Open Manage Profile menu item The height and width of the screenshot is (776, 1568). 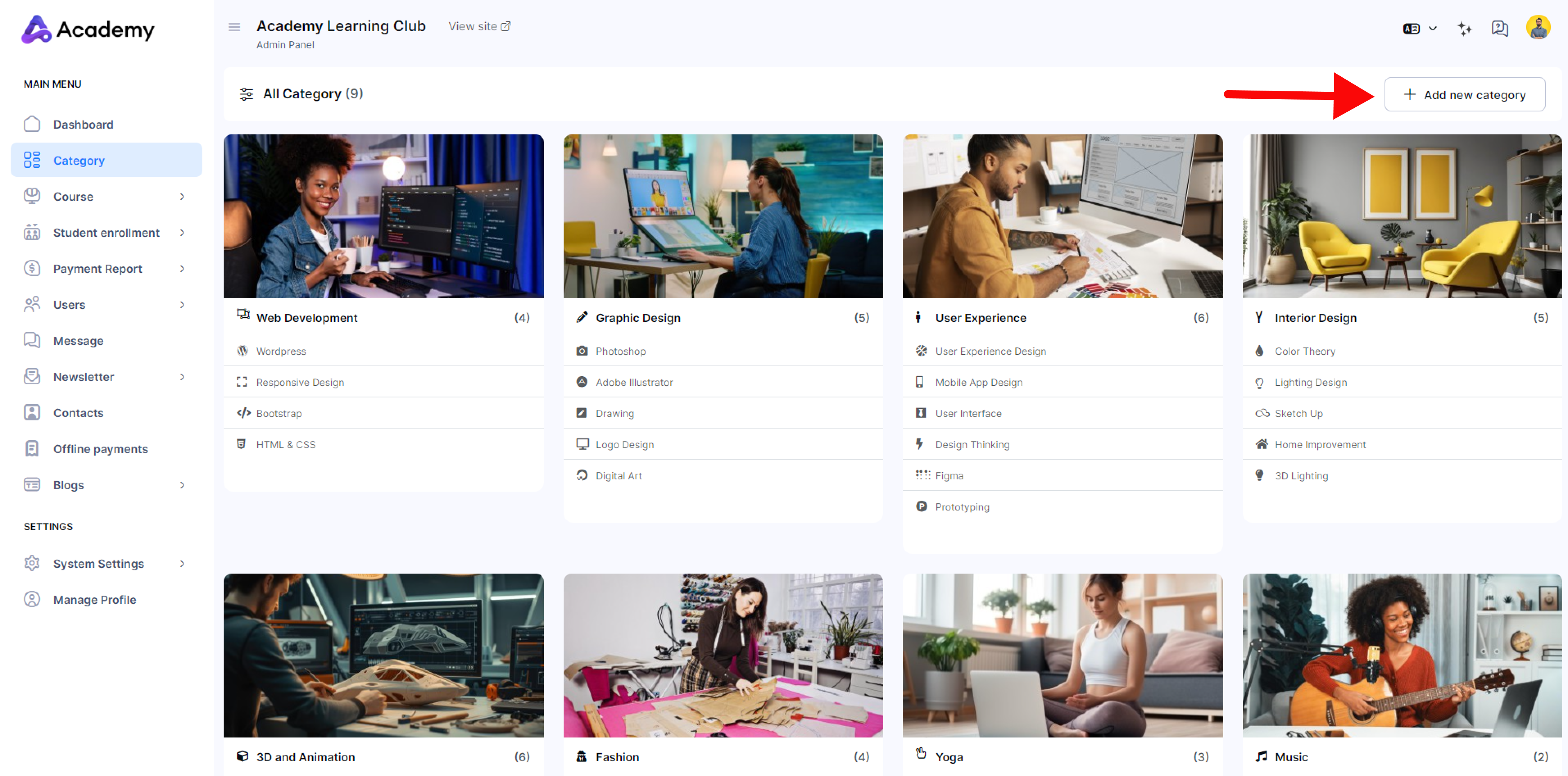tap(94, 599)
